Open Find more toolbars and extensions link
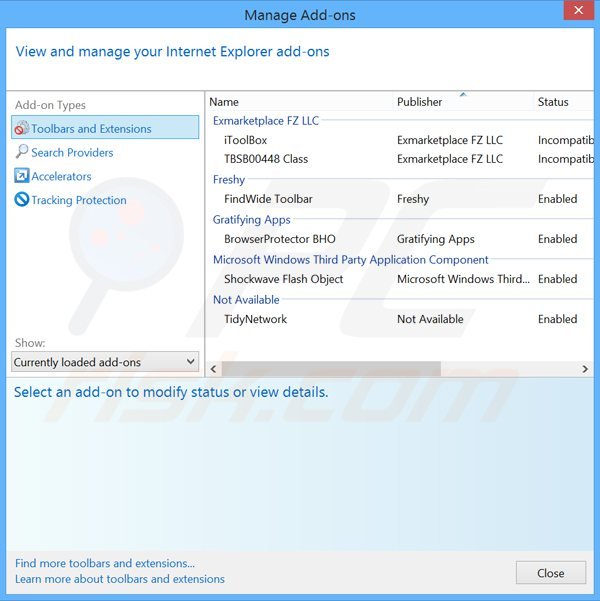Screen dimensions: 600x601 tap(105, 563)
